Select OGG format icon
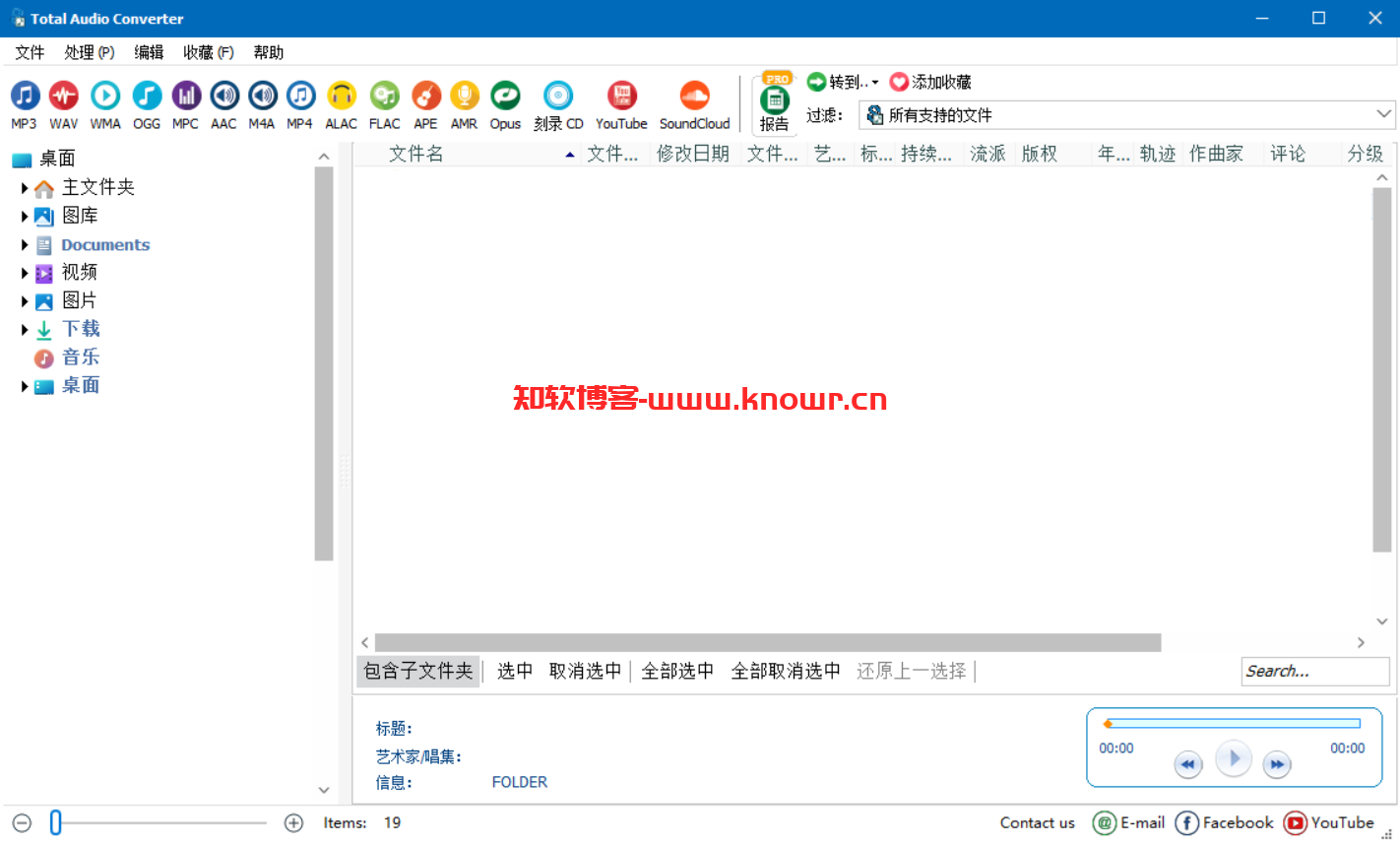1400x845 pixels. [x=147, y=96]
